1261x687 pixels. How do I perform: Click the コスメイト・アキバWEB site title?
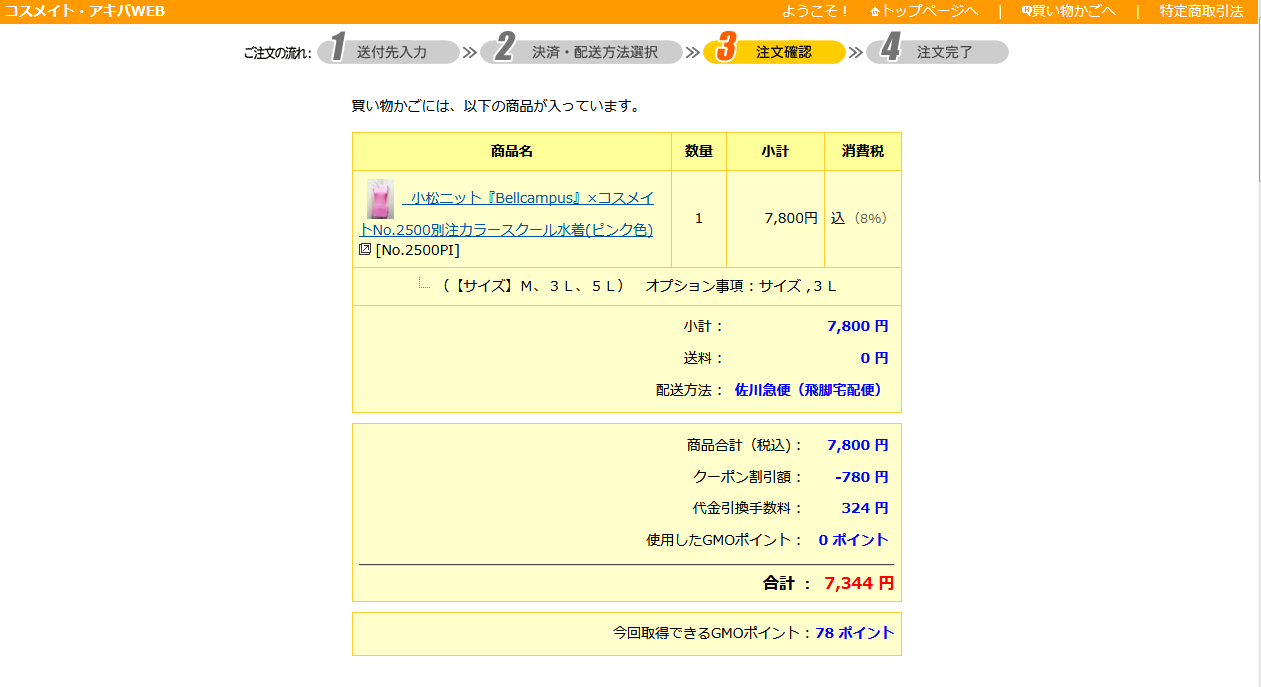click(x=85, y=12)
